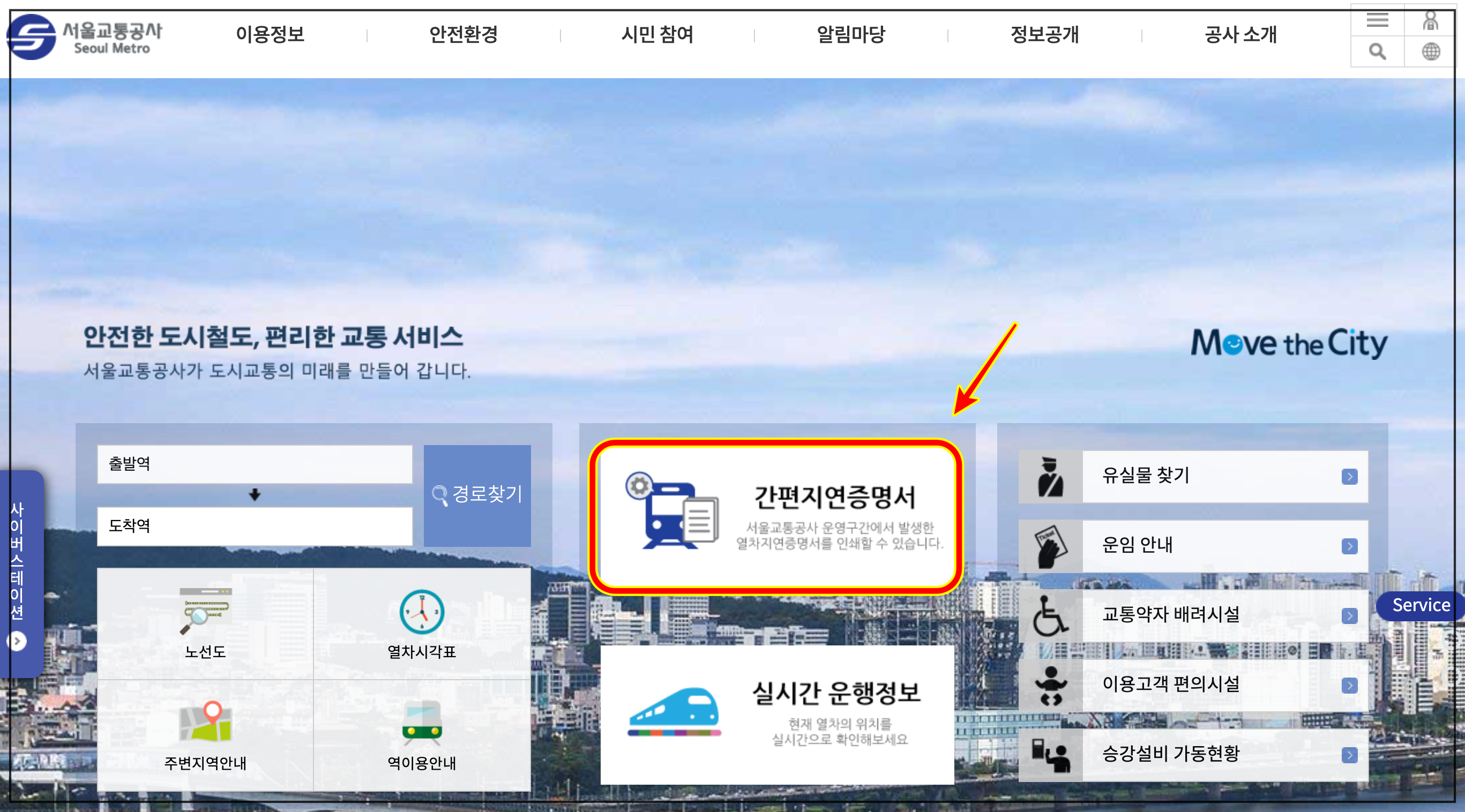The image size is (1465, 812).
Task: Expand the 사이버스테이션 side panel arrow
Action: 17,641
